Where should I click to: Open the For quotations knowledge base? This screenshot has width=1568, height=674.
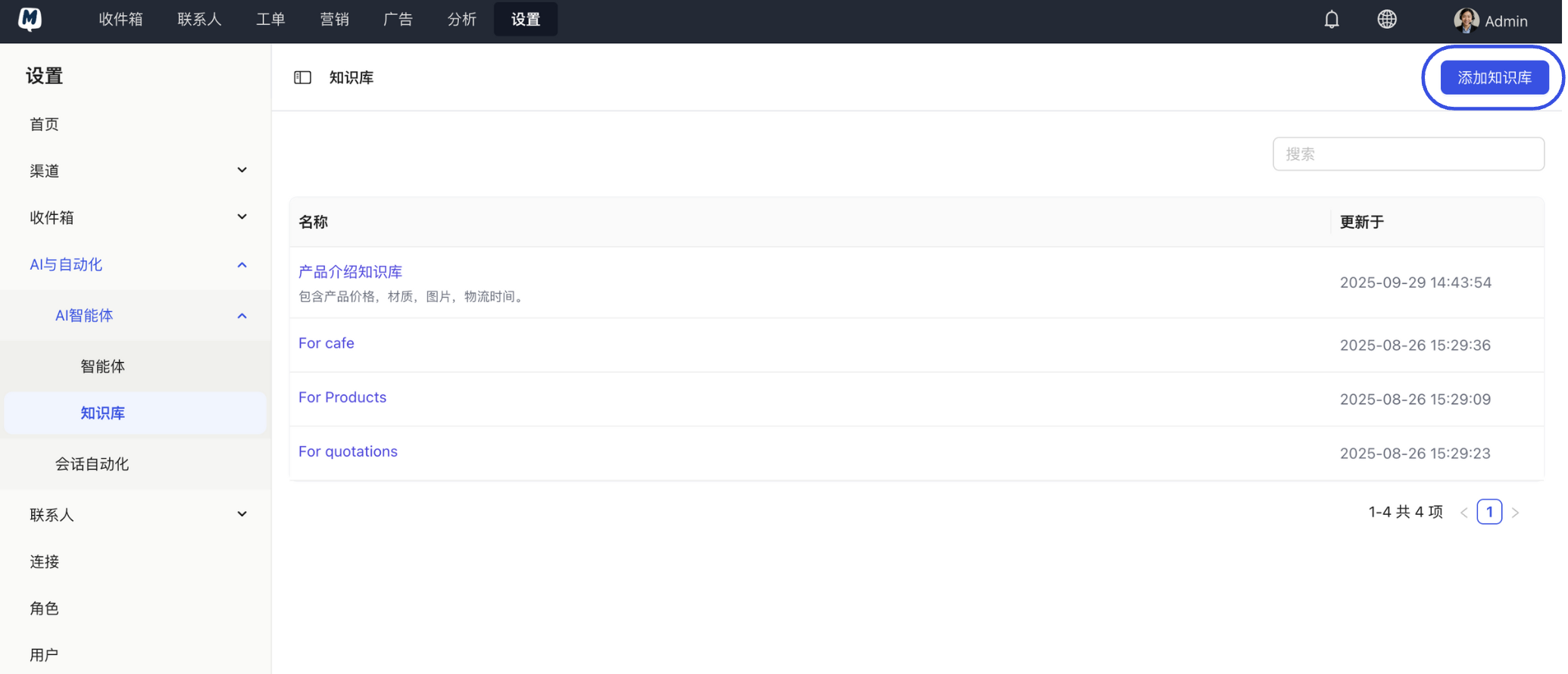(348, 451)
